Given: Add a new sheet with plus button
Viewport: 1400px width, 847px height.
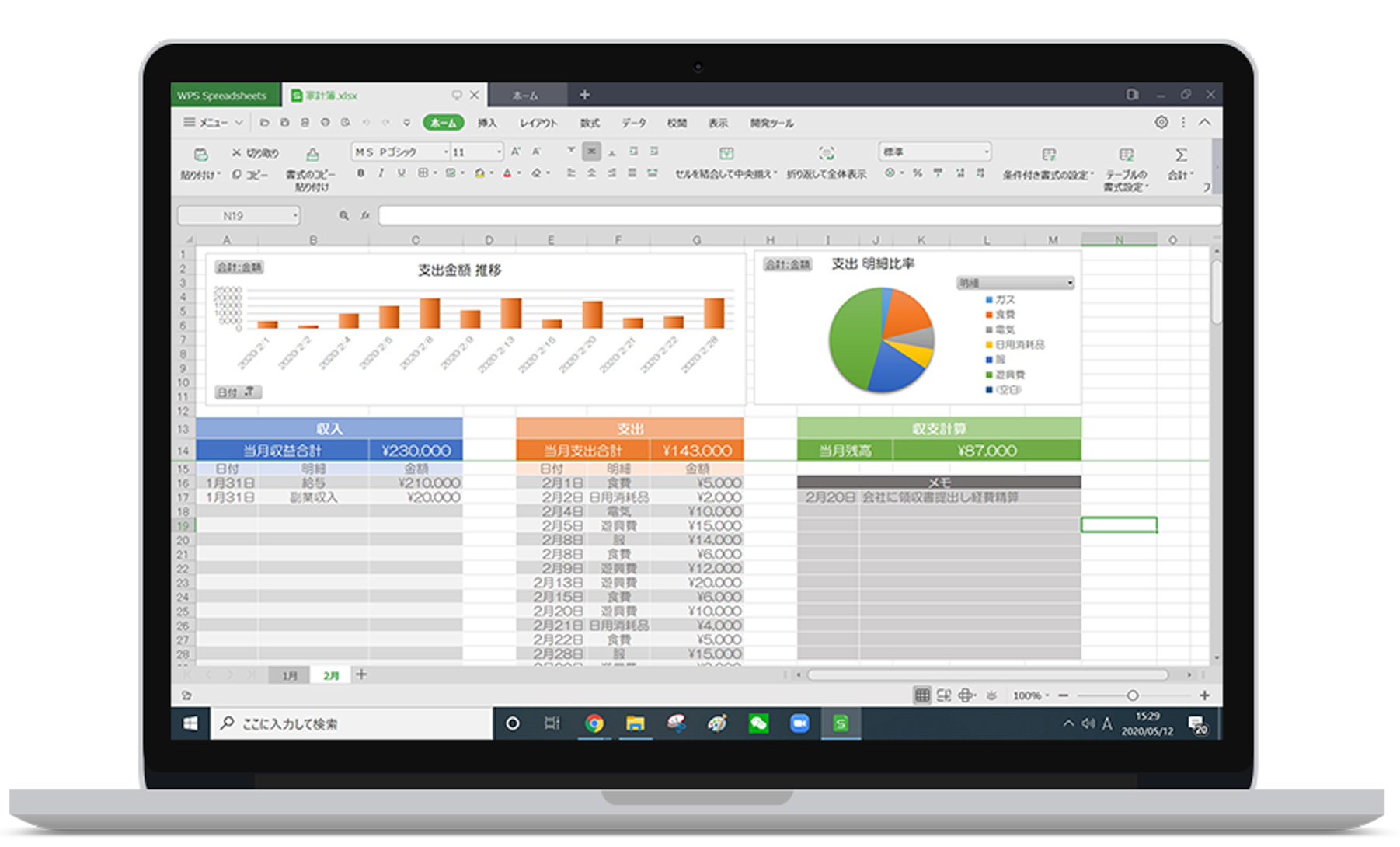Looking at the screenshot, I should coord(361,674).
